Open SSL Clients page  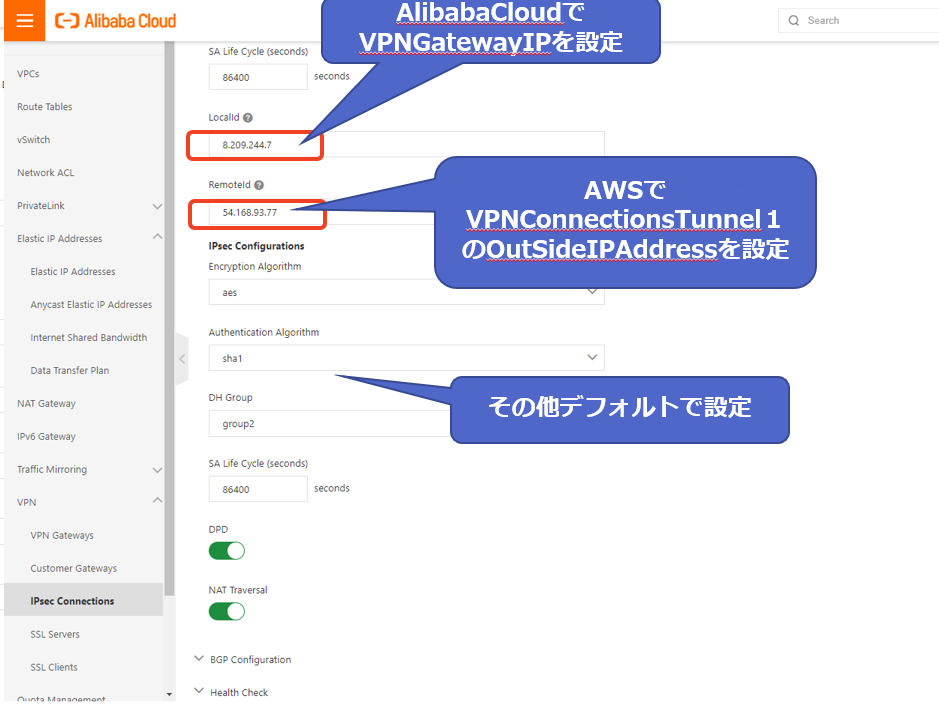click(x=54, y=667)
